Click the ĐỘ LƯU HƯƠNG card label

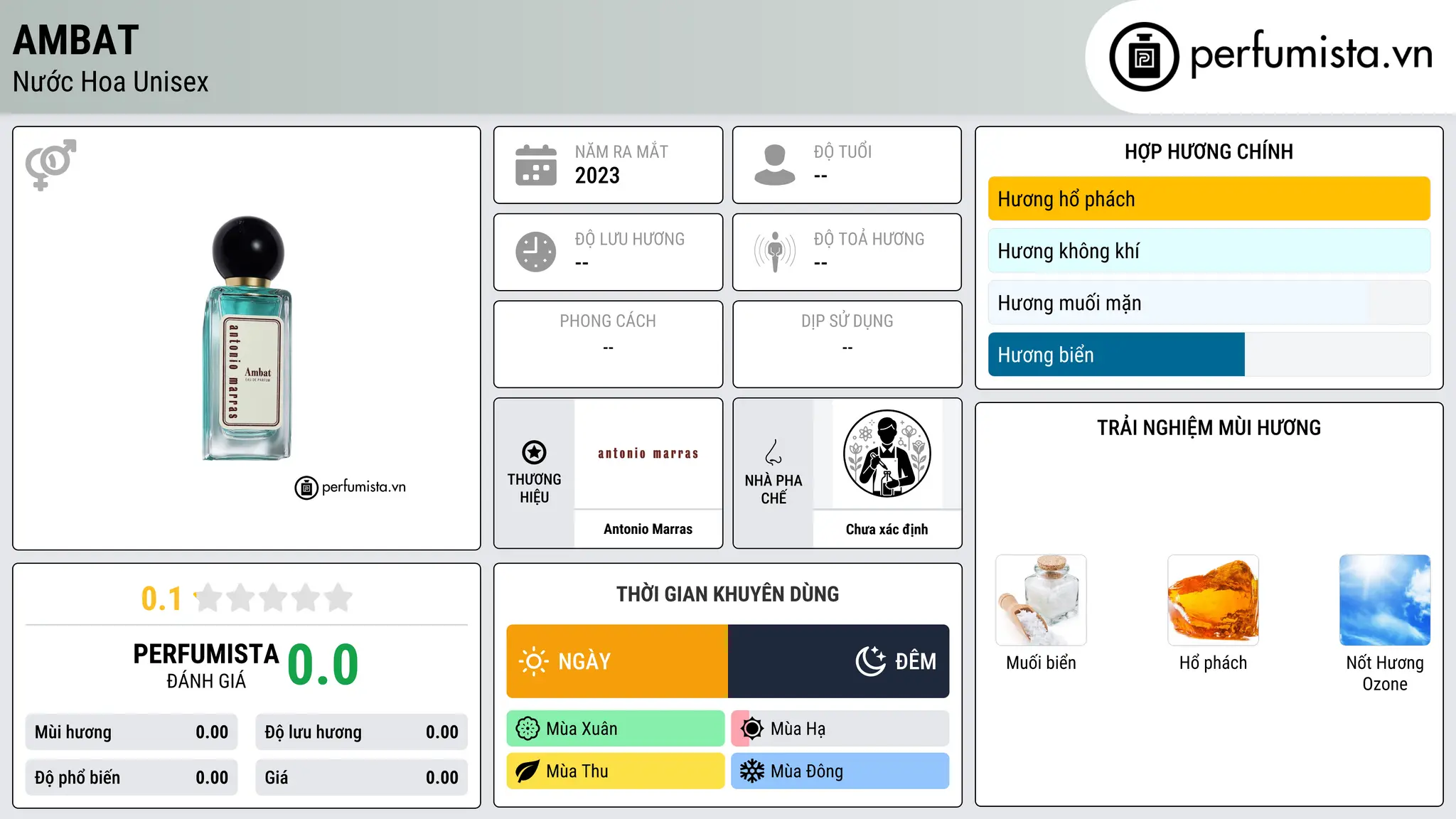tap(629, 239)
